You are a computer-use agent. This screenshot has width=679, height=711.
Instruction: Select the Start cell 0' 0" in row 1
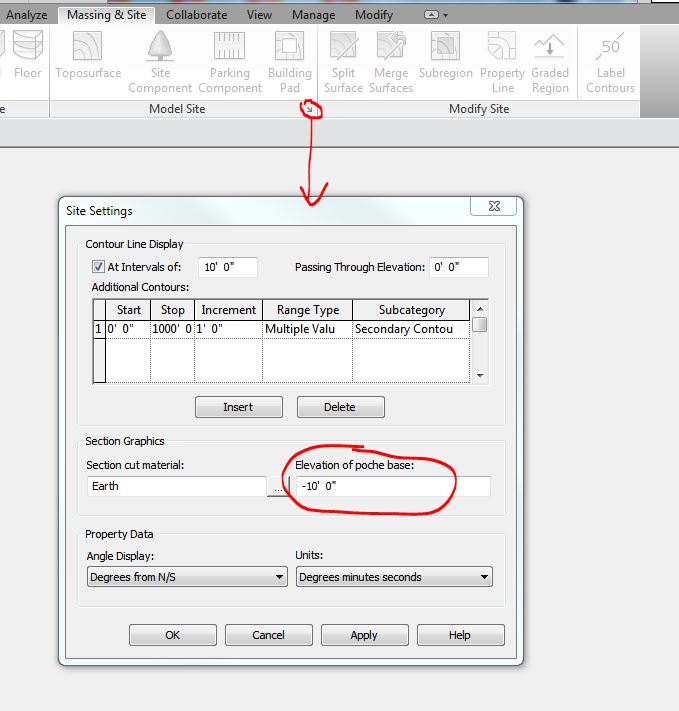(128, 329)
